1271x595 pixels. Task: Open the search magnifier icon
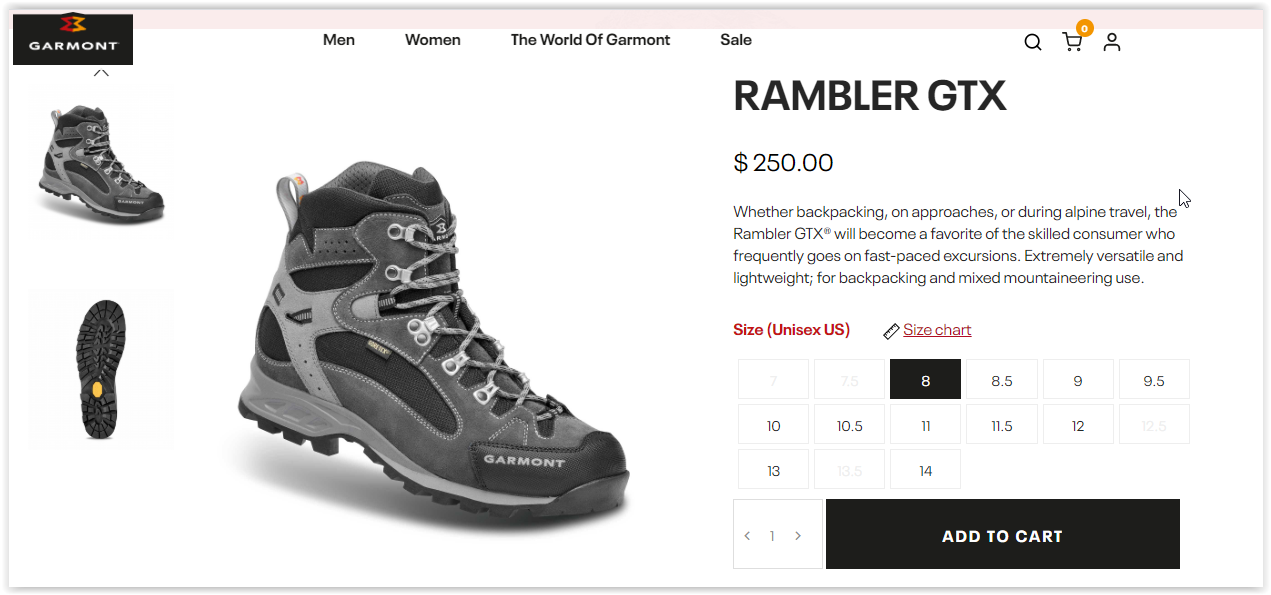click(1033, 42)
